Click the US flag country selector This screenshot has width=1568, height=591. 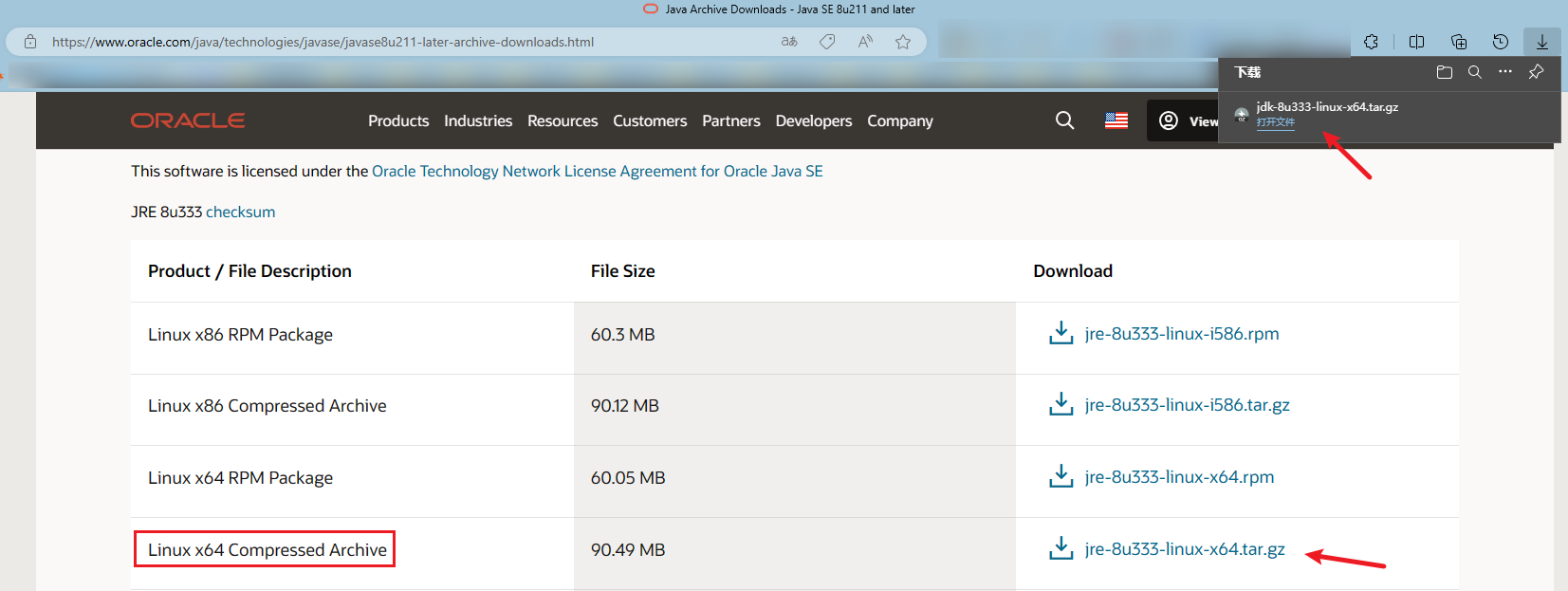(x=1116, y=120)
